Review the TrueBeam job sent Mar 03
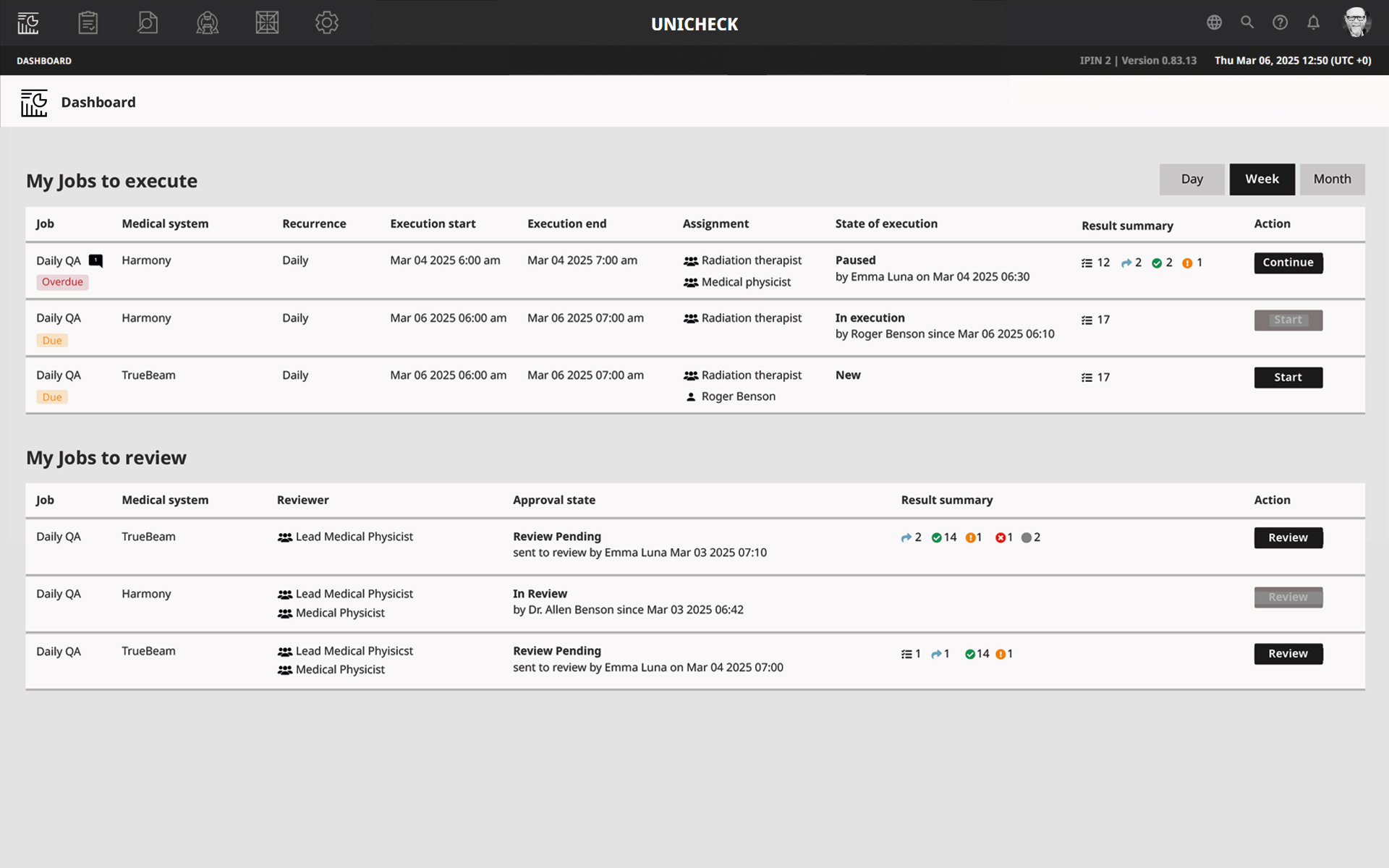The image size is (1389, 868). pyautogui.click(x=1288, y=537)
